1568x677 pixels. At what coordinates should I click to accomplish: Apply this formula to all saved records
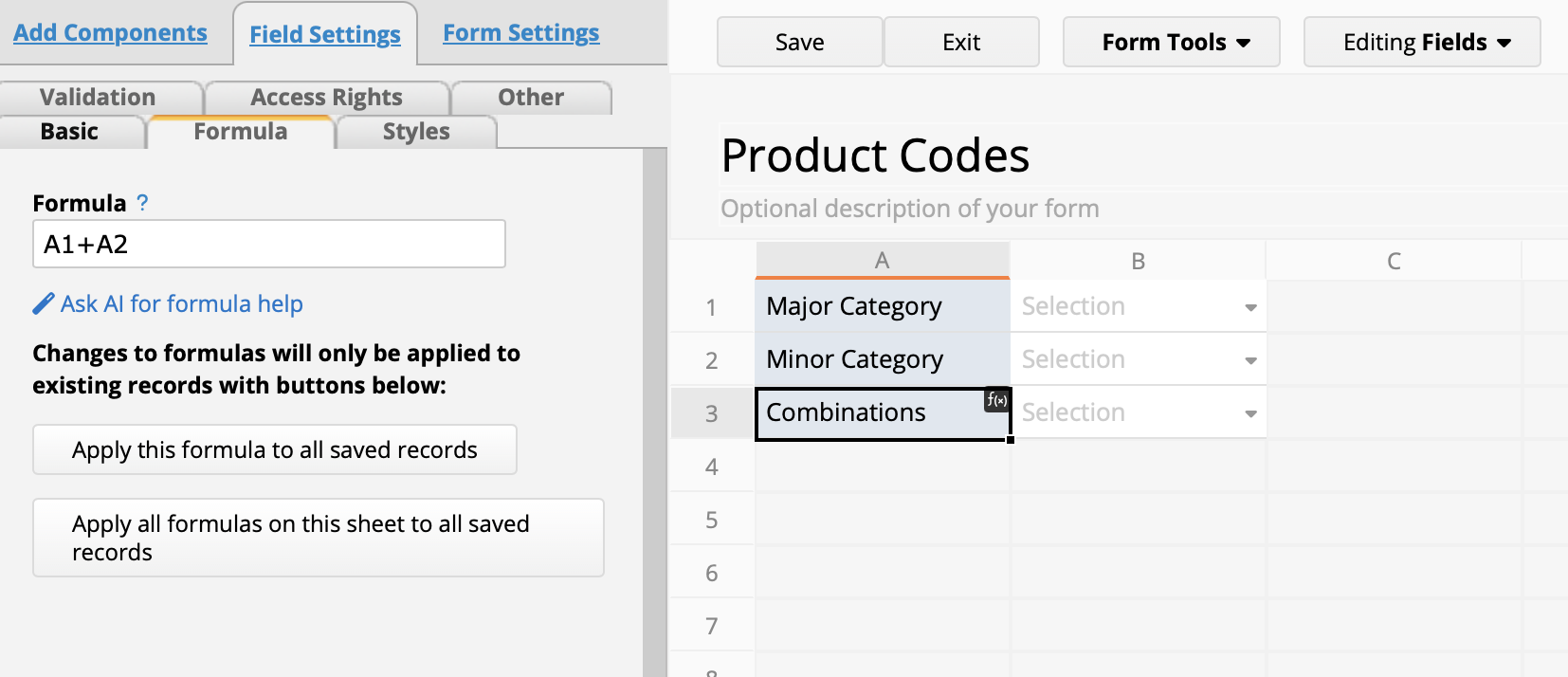[x=275, y=449]
